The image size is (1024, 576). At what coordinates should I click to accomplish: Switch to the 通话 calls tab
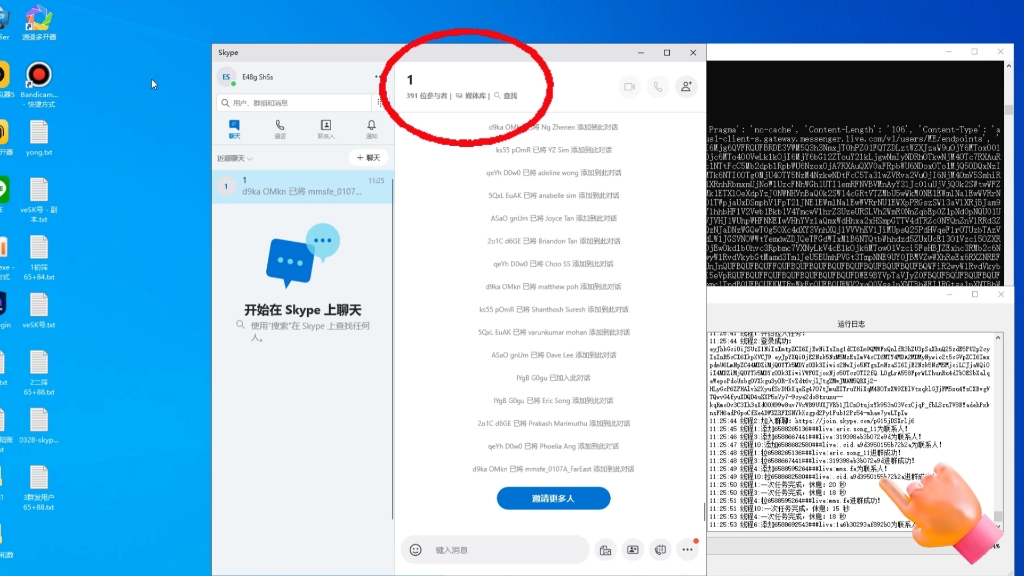[x=280, y=129]
